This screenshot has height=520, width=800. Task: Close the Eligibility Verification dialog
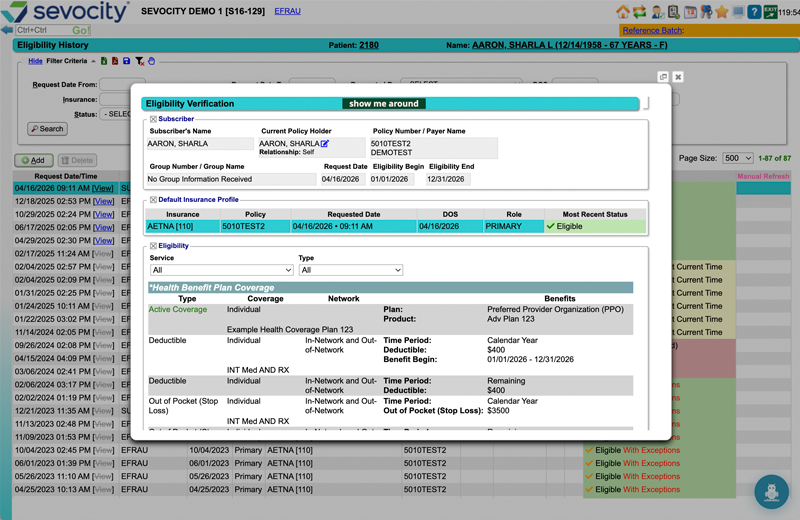click(x=678, y=77)
